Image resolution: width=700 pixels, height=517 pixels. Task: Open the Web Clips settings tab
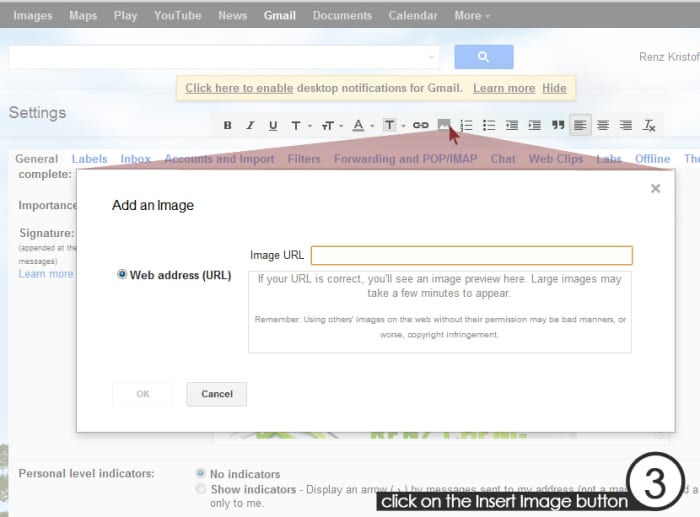(x=556, y=159)
